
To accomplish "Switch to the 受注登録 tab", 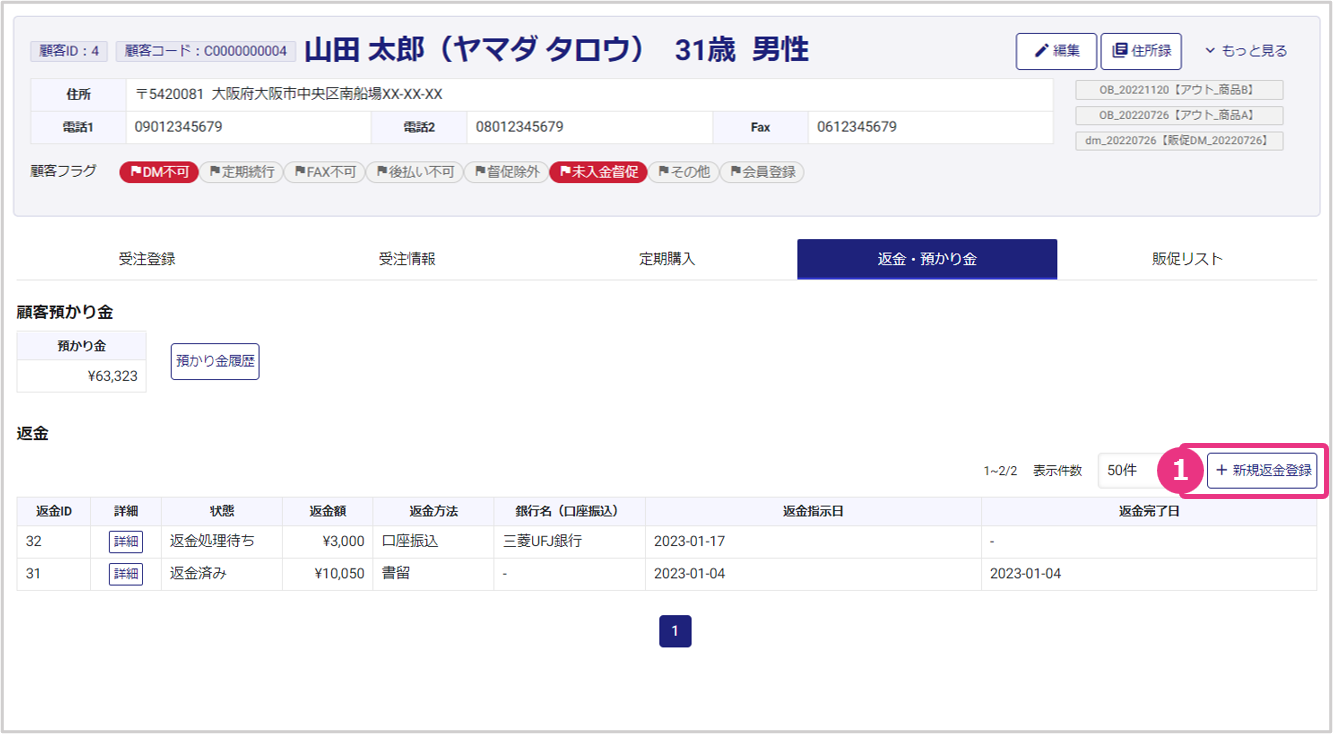I will pyautogui.click(x=147, y=259).
